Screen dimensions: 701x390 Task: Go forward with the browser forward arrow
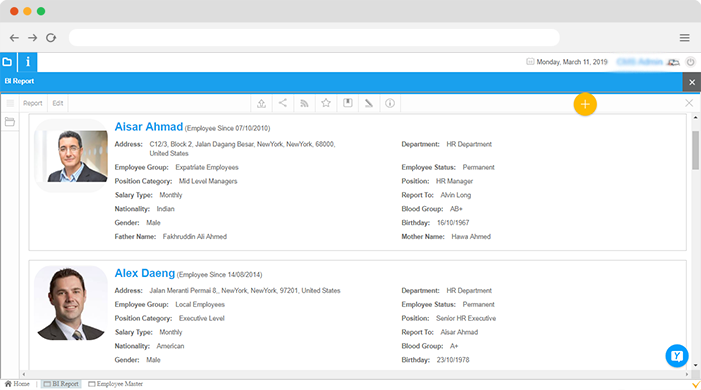(x=33, y=38)
